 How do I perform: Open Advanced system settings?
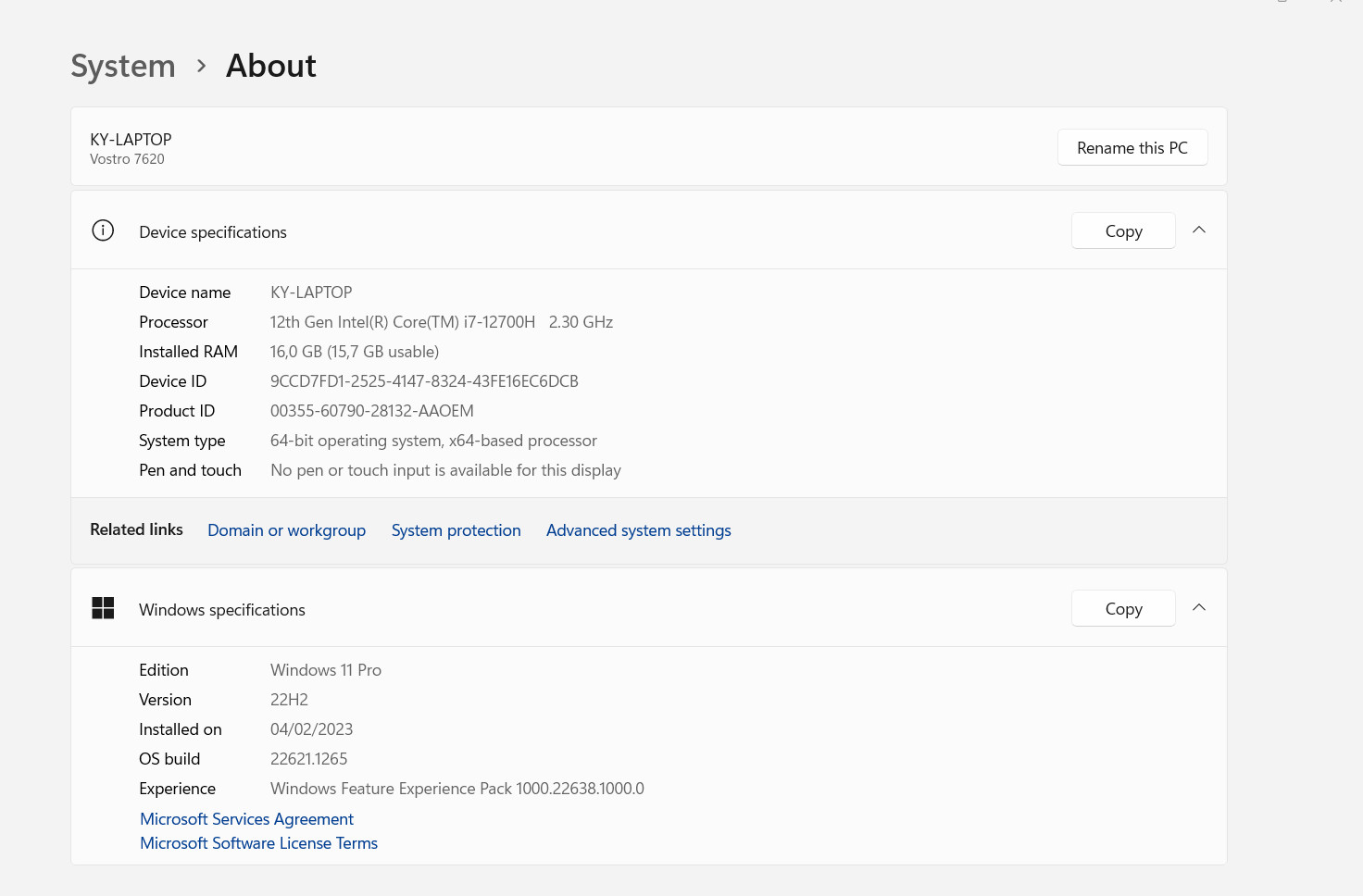click(x=638, y=530)
